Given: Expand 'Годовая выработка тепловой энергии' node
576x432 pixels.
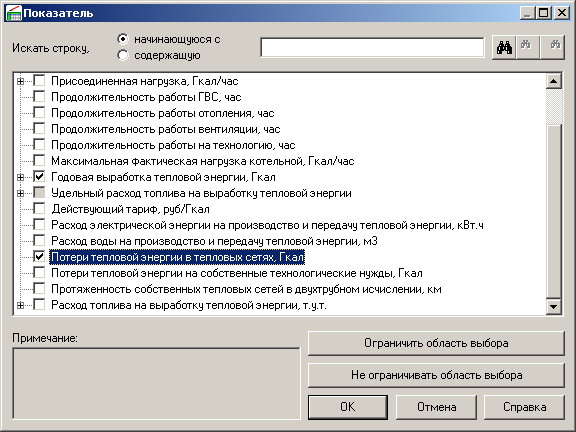Looking at the screenshot, I should click(x=21, y=177).
